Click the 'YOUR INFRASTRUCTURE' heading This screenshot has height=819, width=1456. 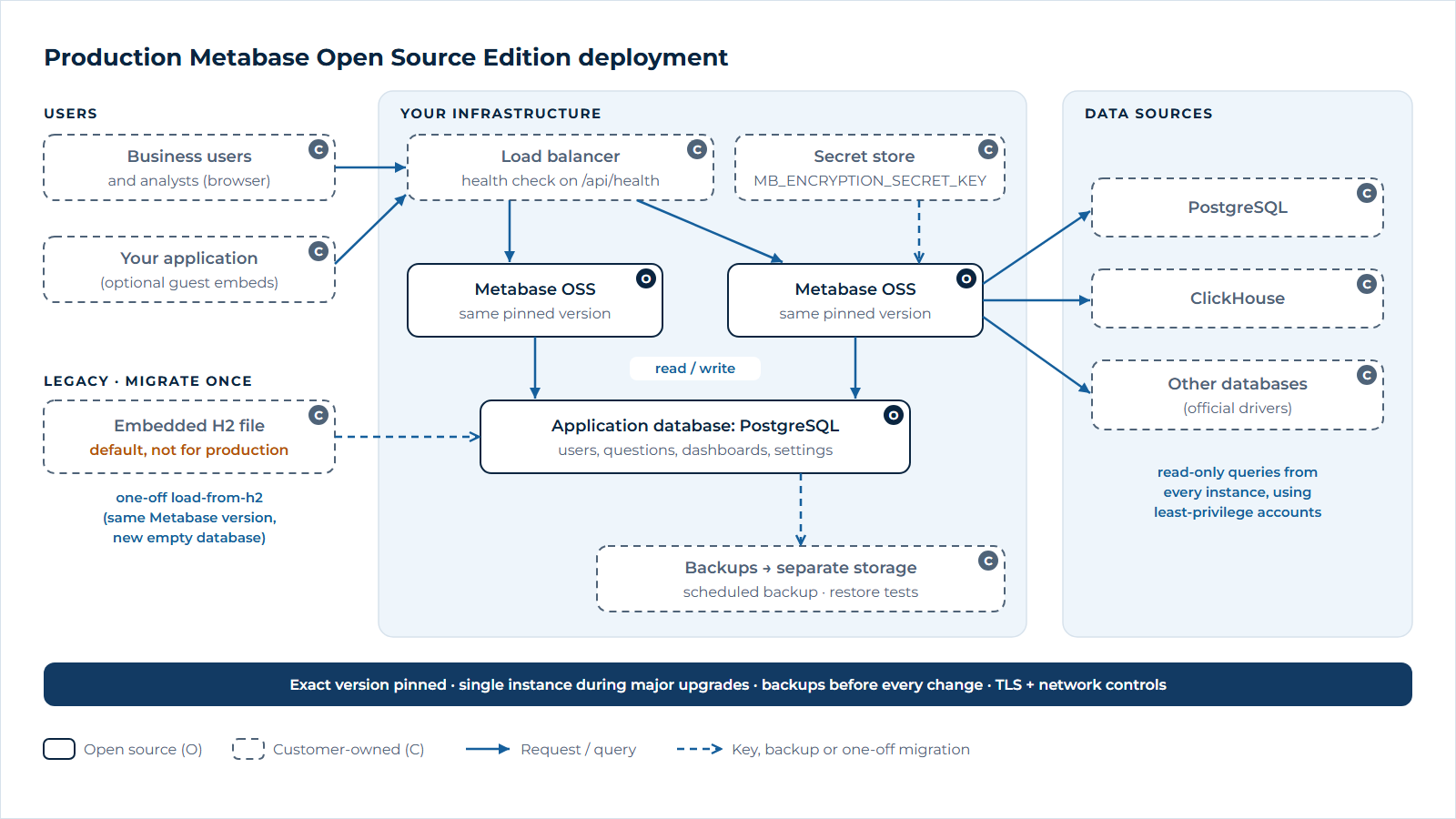(x=500, y=114)
